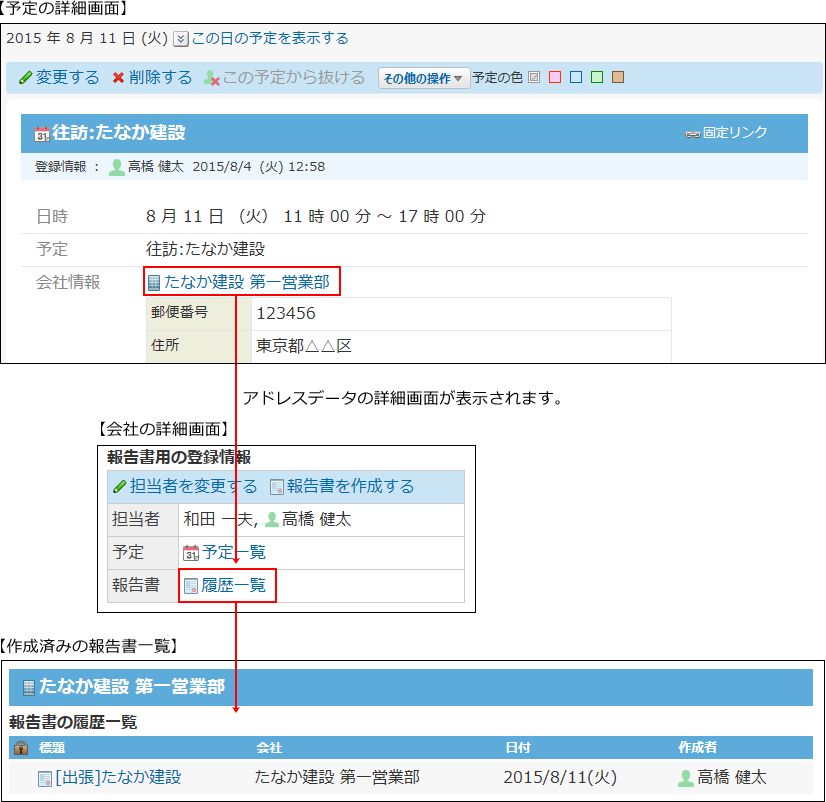The image size is (826, 802).
Task: Open 予定一覧 link
Action: 234,552
